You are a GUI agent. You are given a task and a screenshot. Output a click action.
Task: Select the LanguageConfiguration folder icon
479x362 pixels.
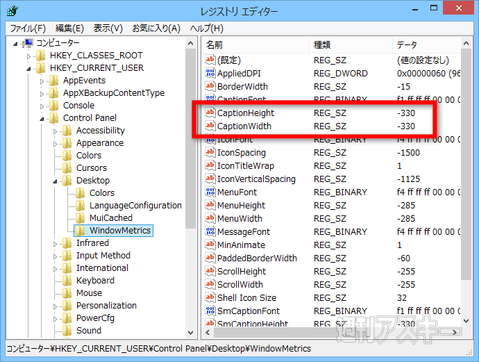tap(80, 205)
